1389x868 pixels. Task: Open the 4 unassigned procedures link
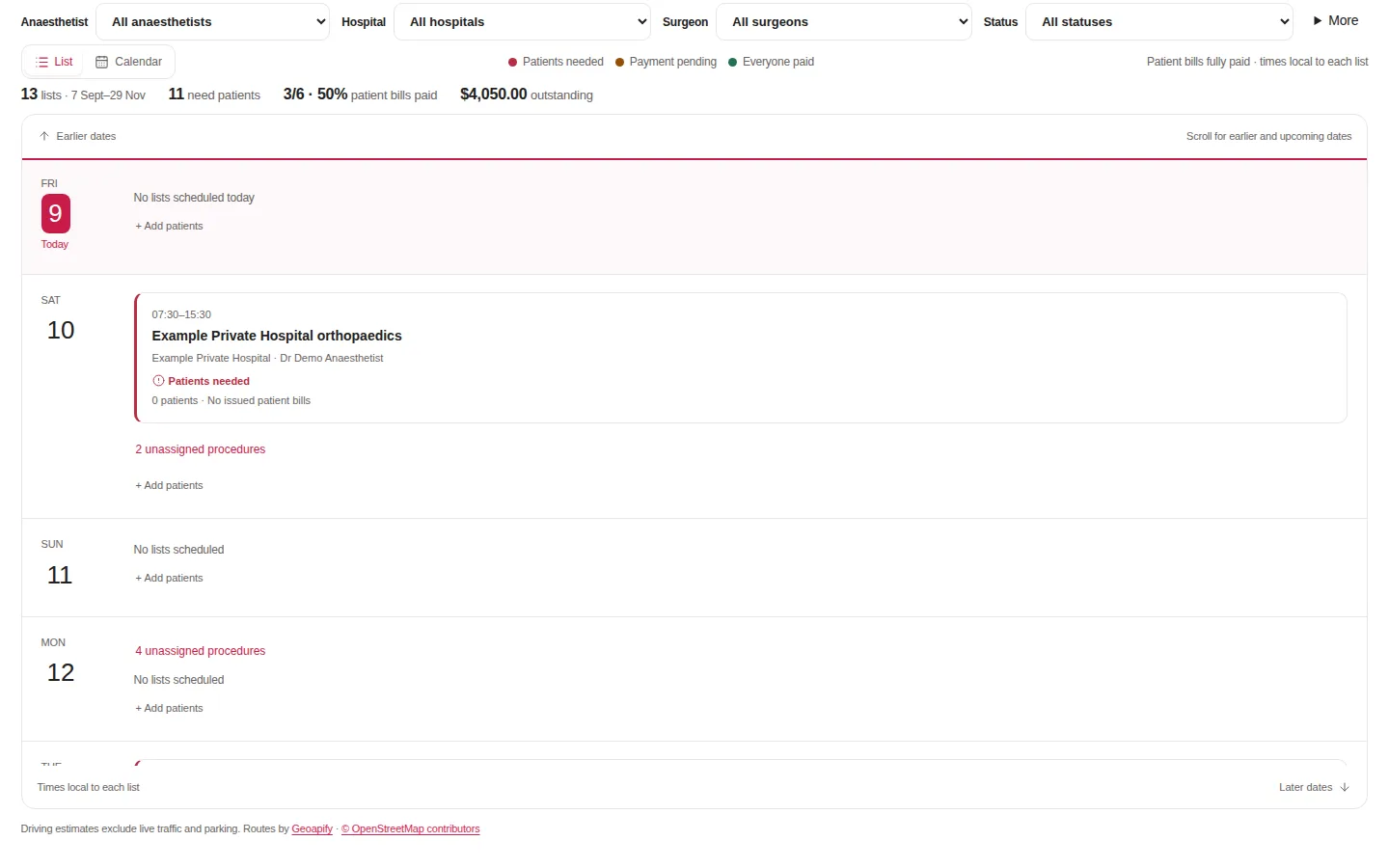point(201,651)
